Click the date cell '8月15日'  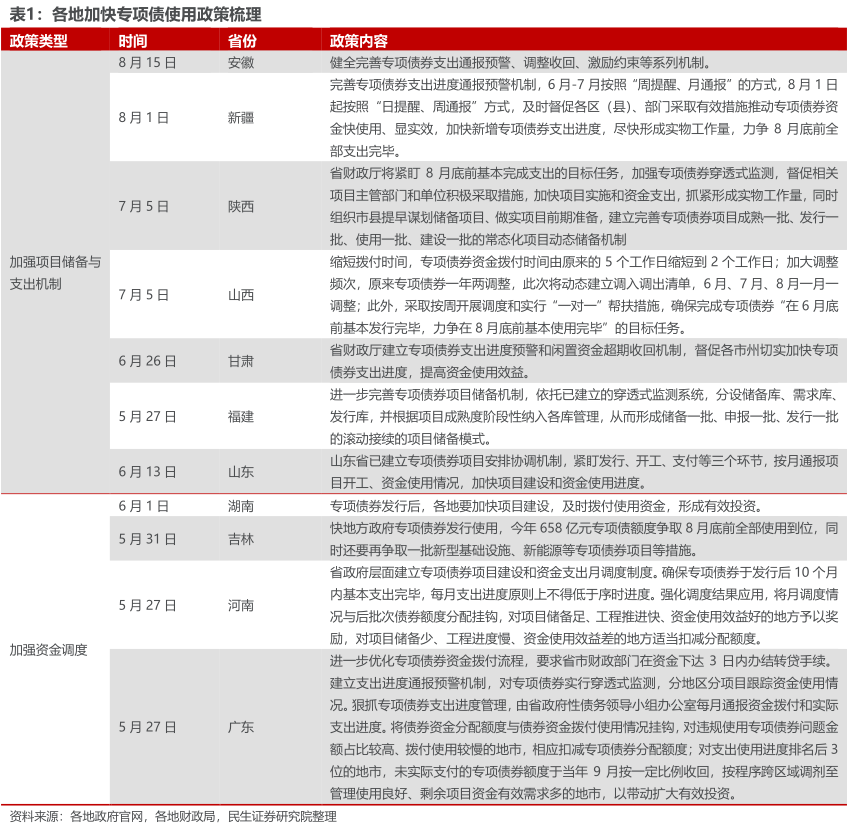click(147, 62)
